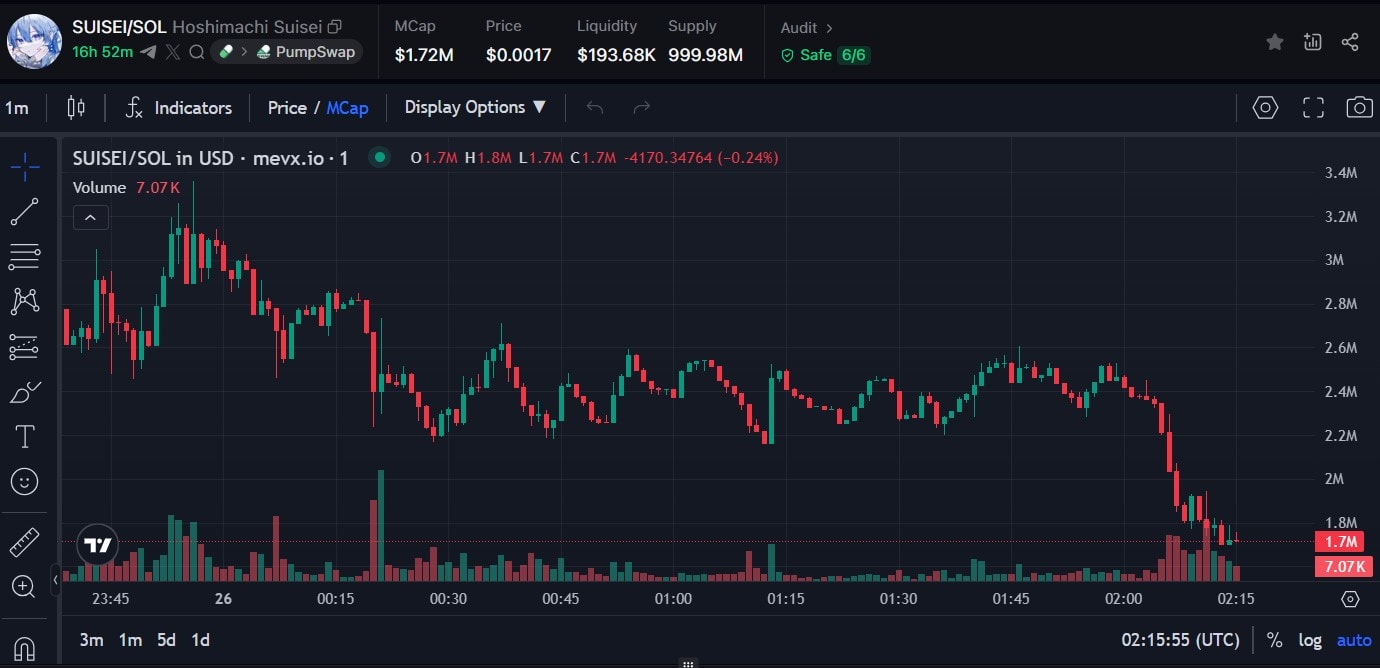
Task: Select the crosshair cursor tool
Action: click(24, 167)
